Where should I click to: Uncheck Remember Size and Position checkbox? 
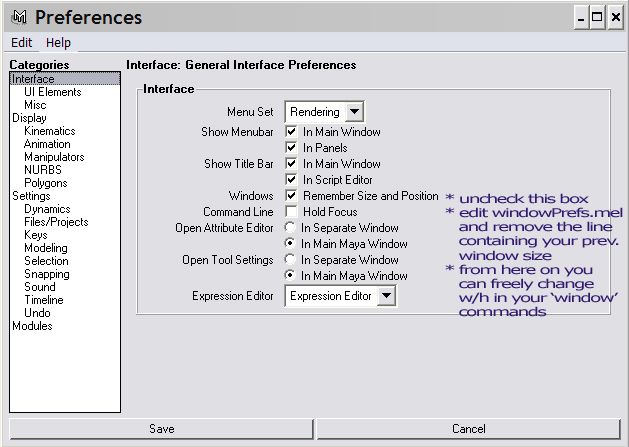291,196
